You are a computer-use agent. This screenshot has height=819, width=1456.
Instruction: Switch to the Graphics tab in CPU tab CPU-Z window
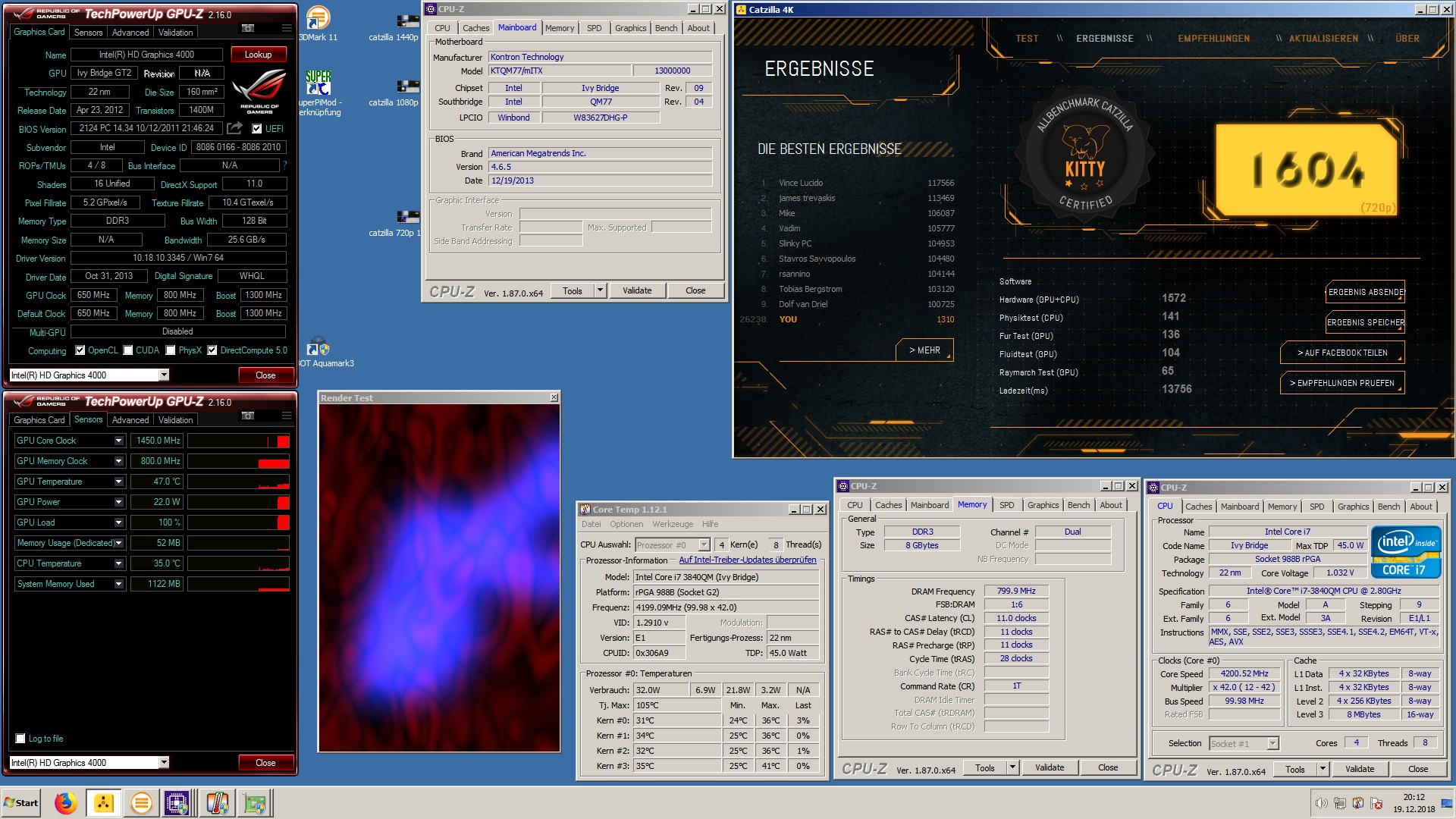(1353, 507)
